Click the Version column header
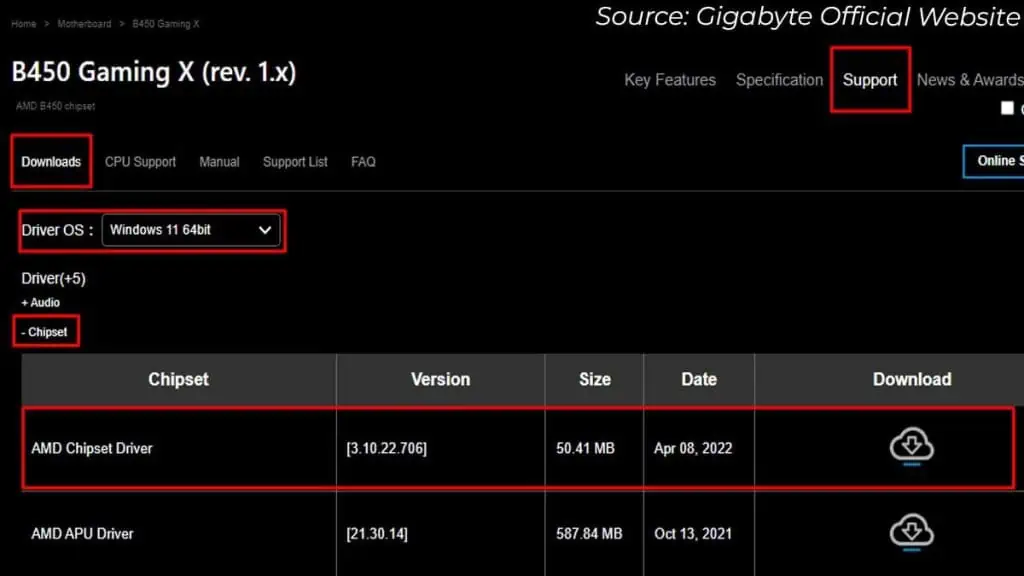The height and width of the screenshot is (576, 1024). pos(440,379)
